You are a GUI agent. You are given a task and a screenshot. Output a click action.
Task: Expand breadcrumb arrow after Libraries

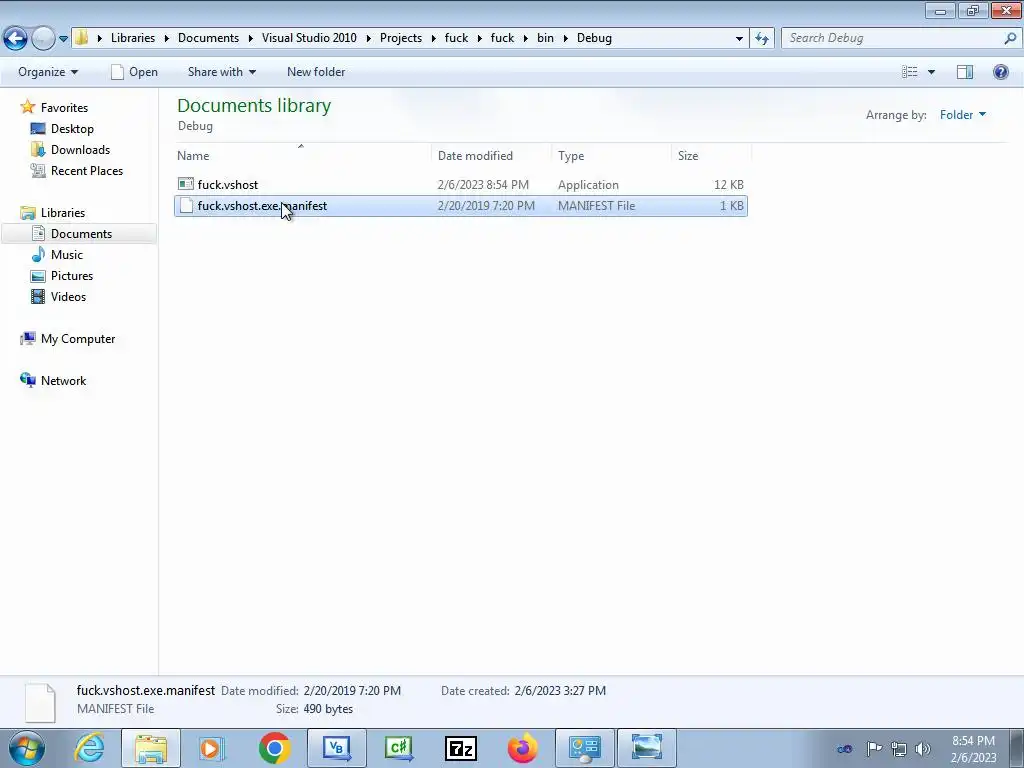pos(167,39)
